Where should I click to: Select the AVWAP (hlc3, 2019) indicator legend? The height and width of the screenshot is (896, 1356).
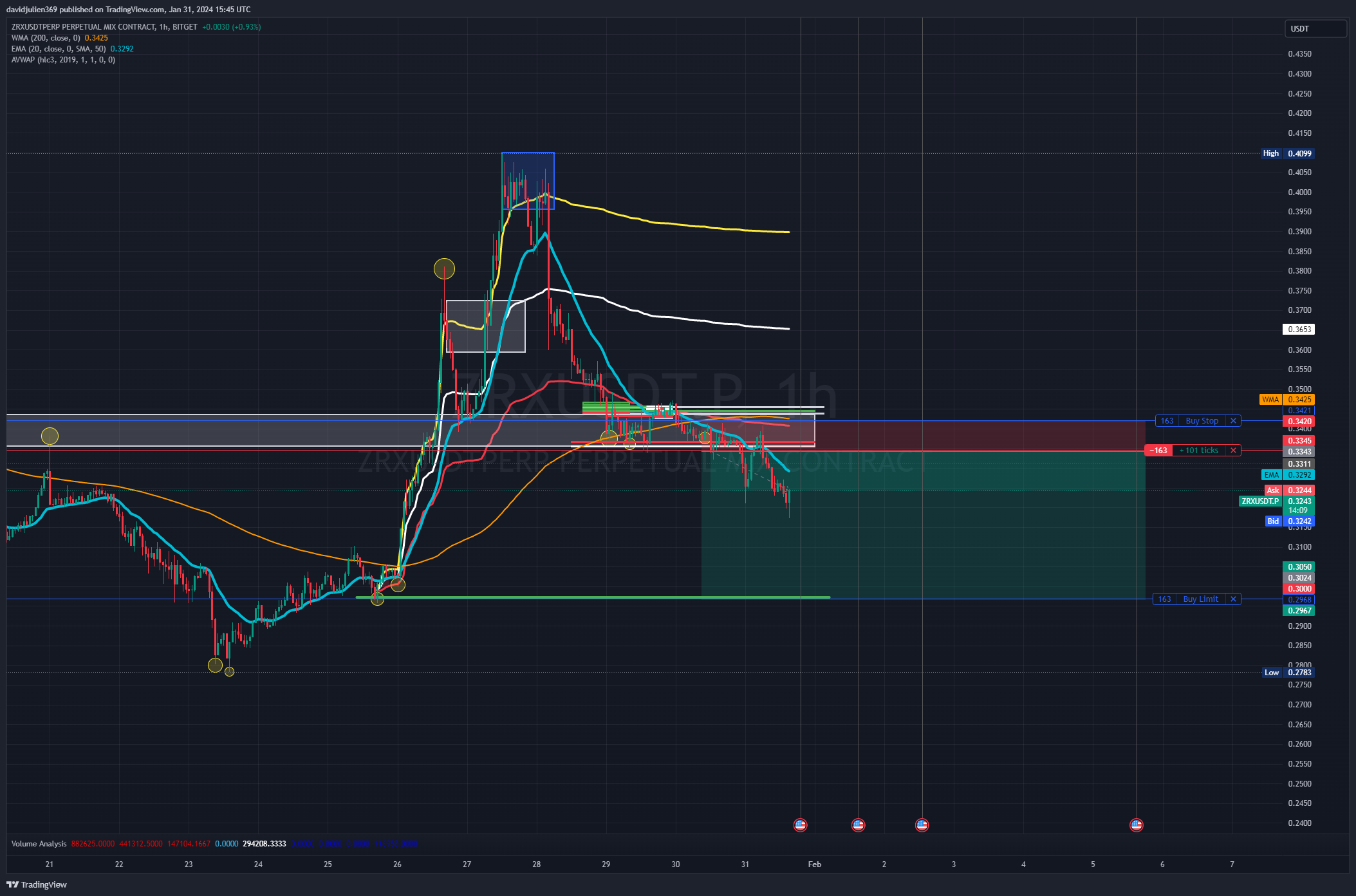click(x=63, y=60)
